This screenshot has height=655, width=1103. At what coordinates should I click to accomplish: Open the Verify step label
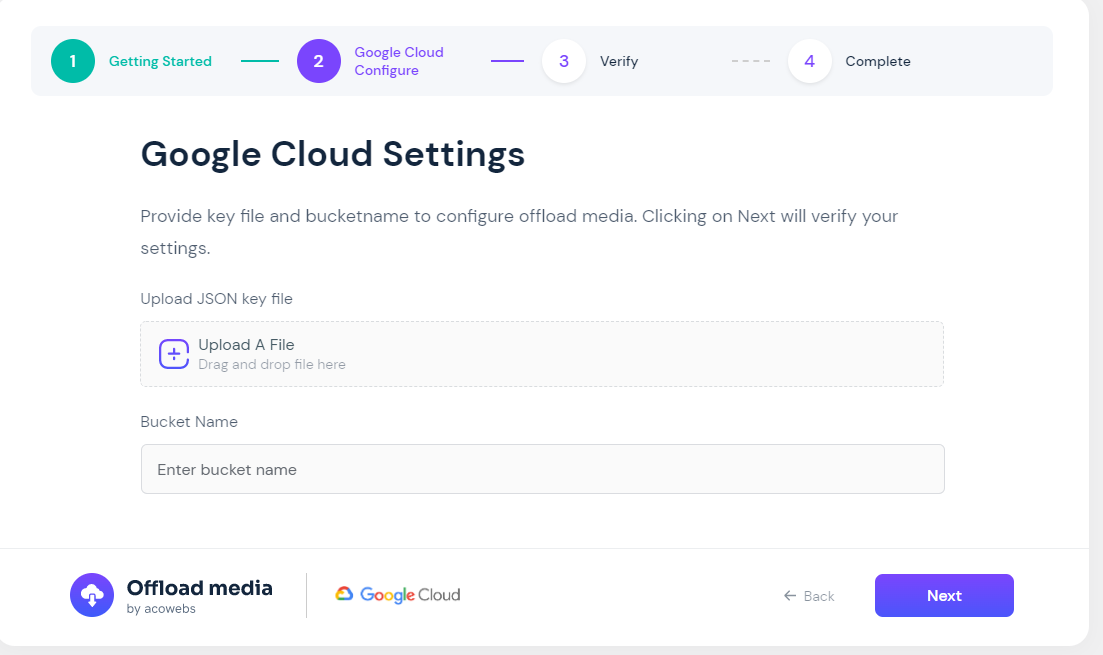[619, 61]
